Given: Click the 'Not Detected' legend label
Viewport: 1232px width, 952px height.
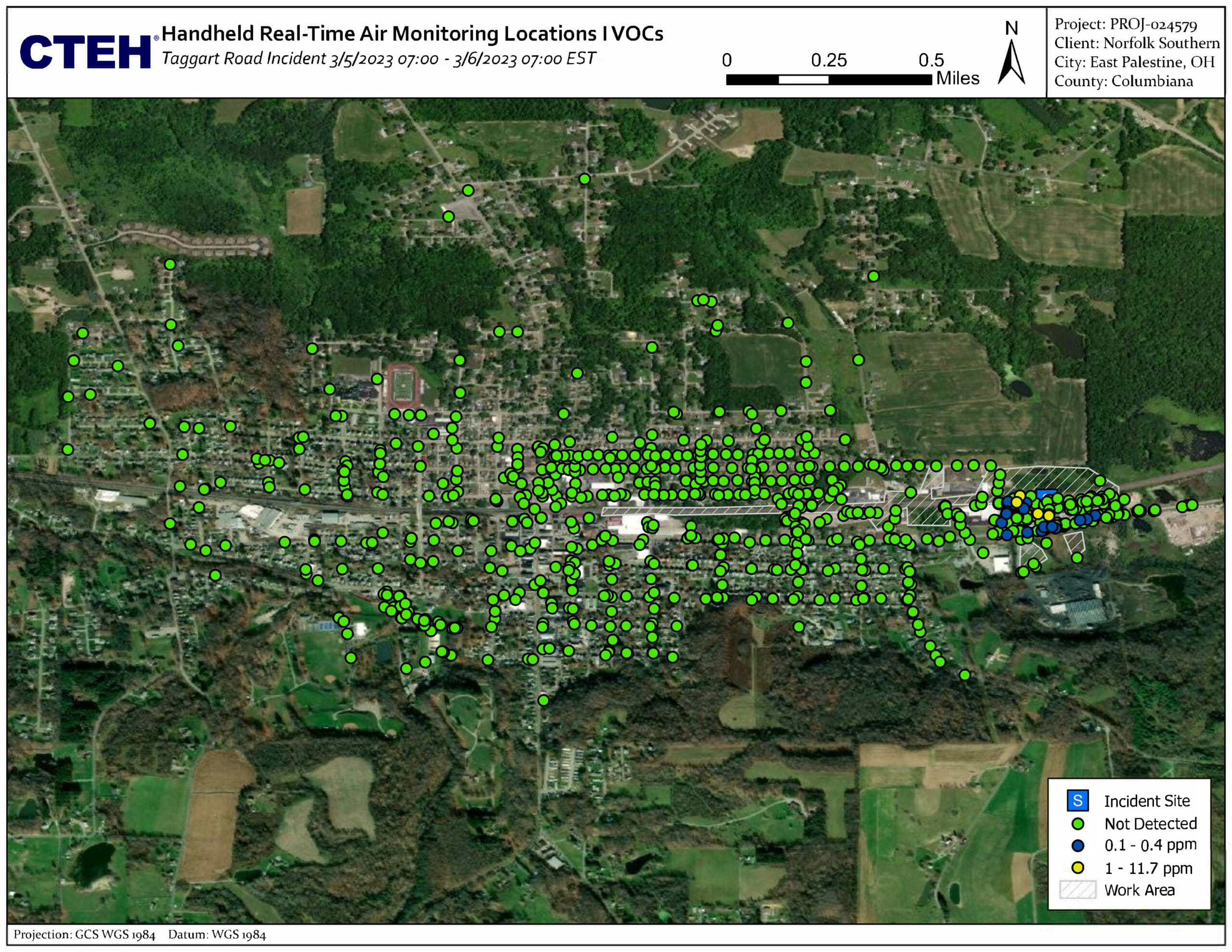Looking at the screenshot, I should [1150, 824].
